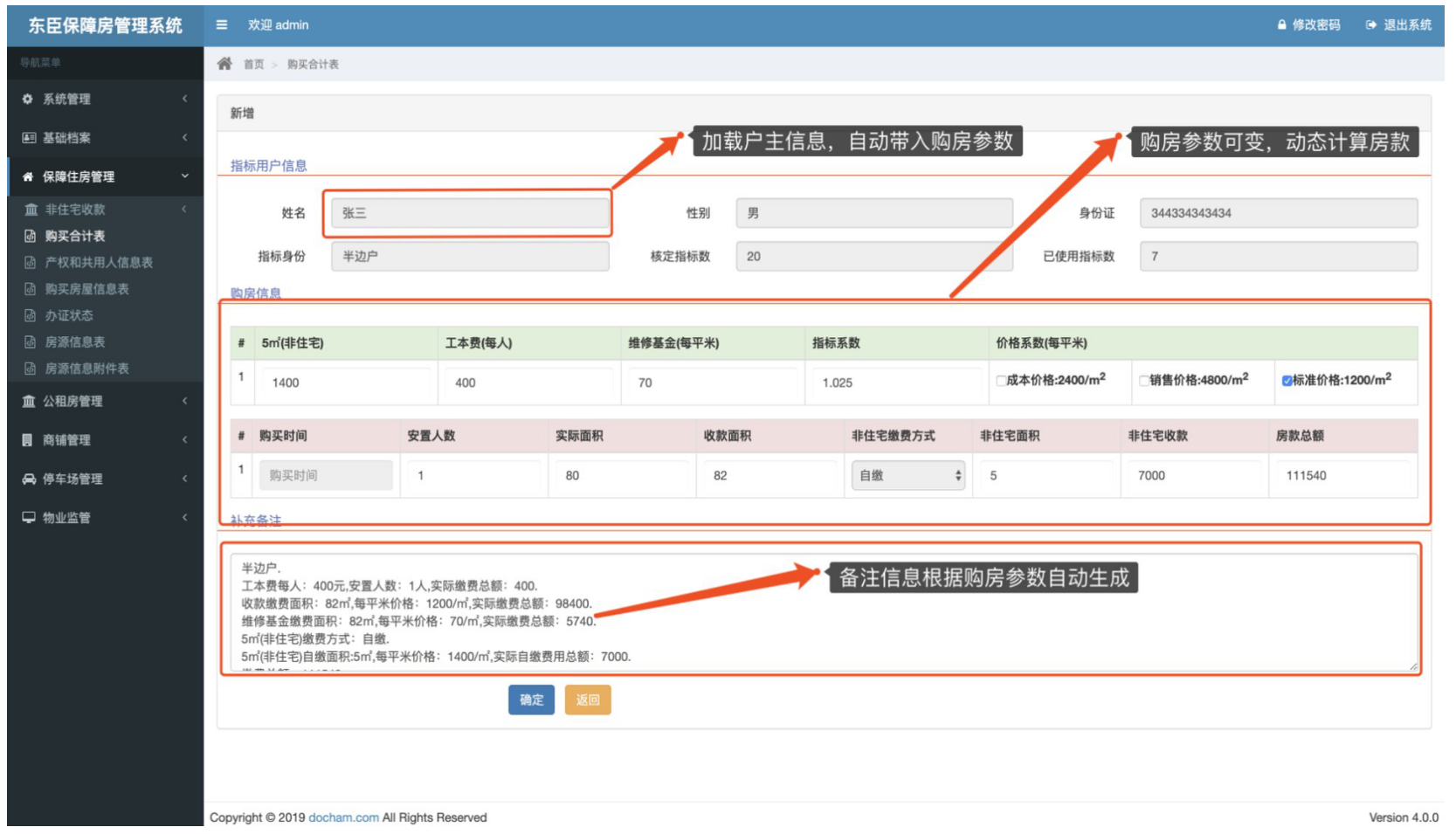Expand 系统管理 with its chevron
Viewport: 1456px width, 834px height.
click(184, 100)
